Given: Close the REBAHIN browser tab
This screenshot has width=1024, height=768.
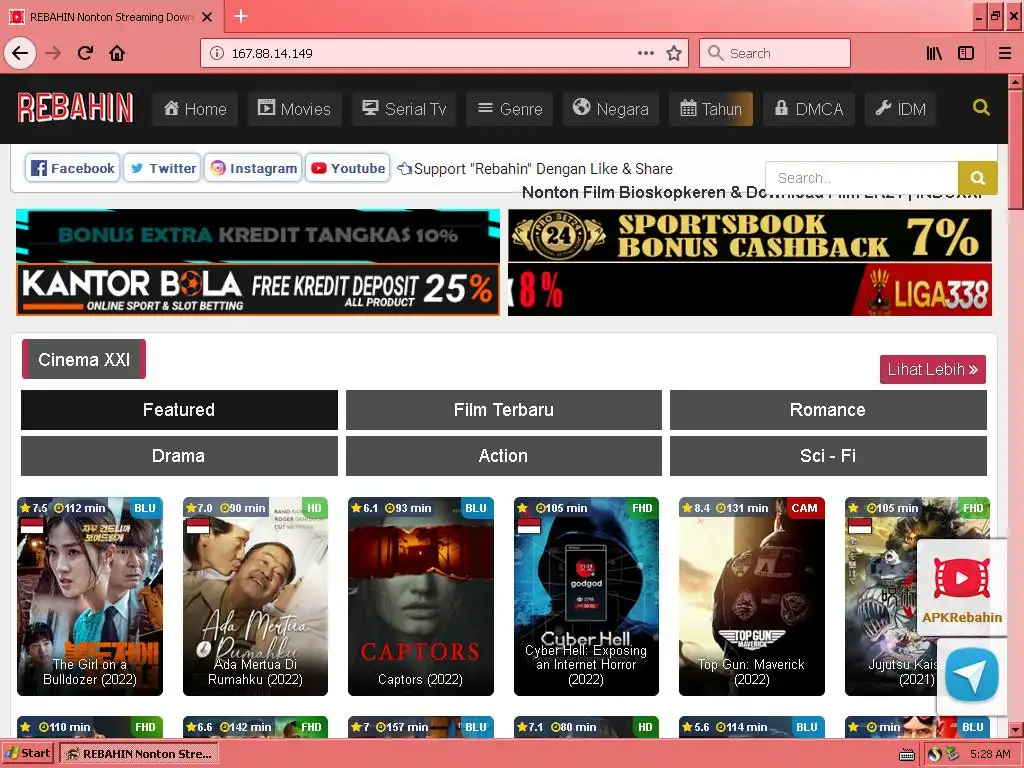Looking at the screenshot, I should coord(207,17).
